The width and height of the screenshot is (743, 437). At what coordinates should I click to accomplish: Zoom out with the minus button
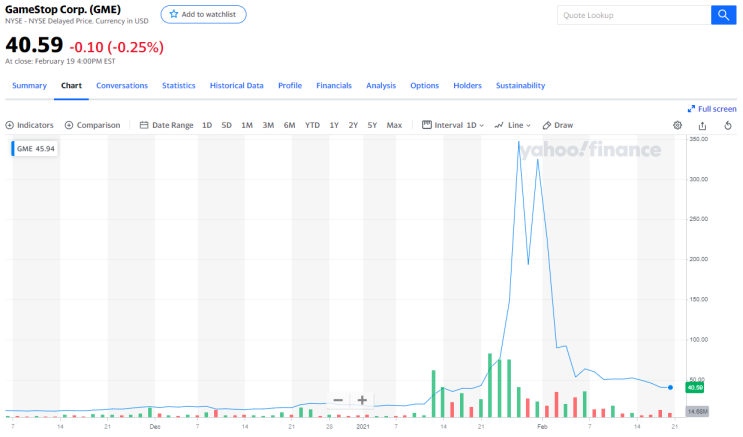(x=338, y=400)
